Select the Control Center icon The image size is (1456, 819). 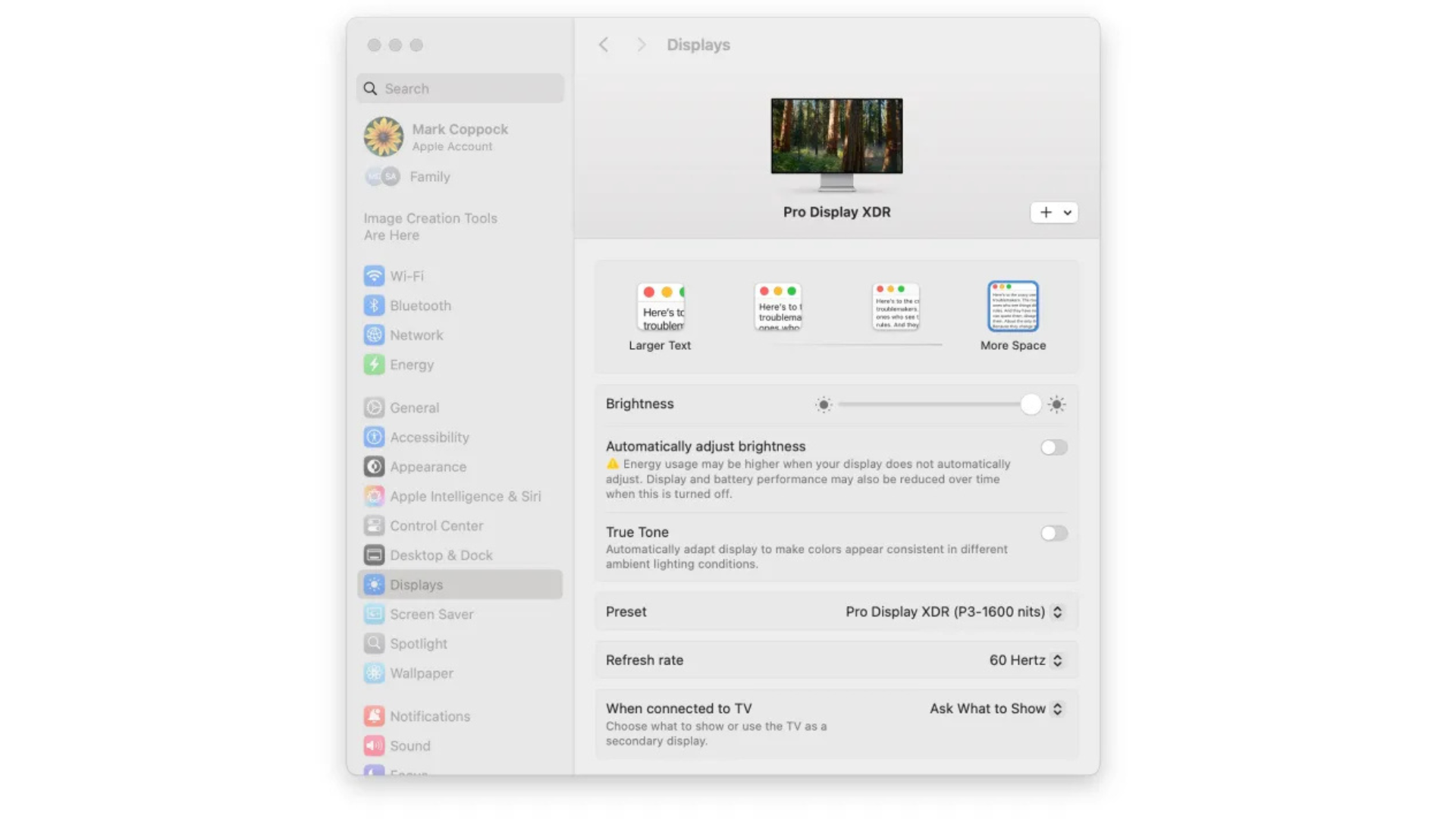[x=374, y=526]
